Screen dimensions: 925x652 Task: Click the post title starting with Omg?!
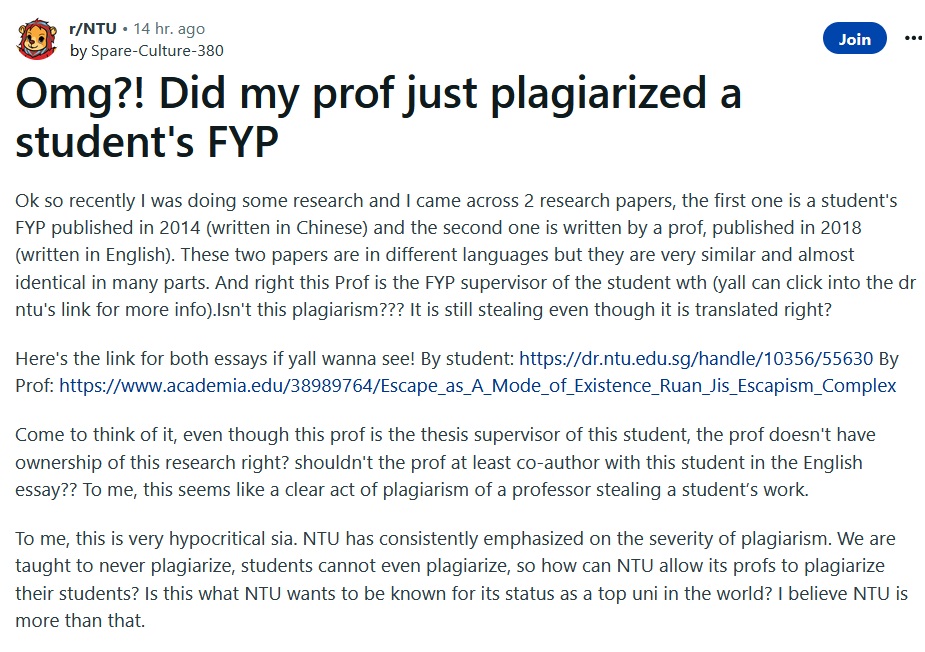378,117
